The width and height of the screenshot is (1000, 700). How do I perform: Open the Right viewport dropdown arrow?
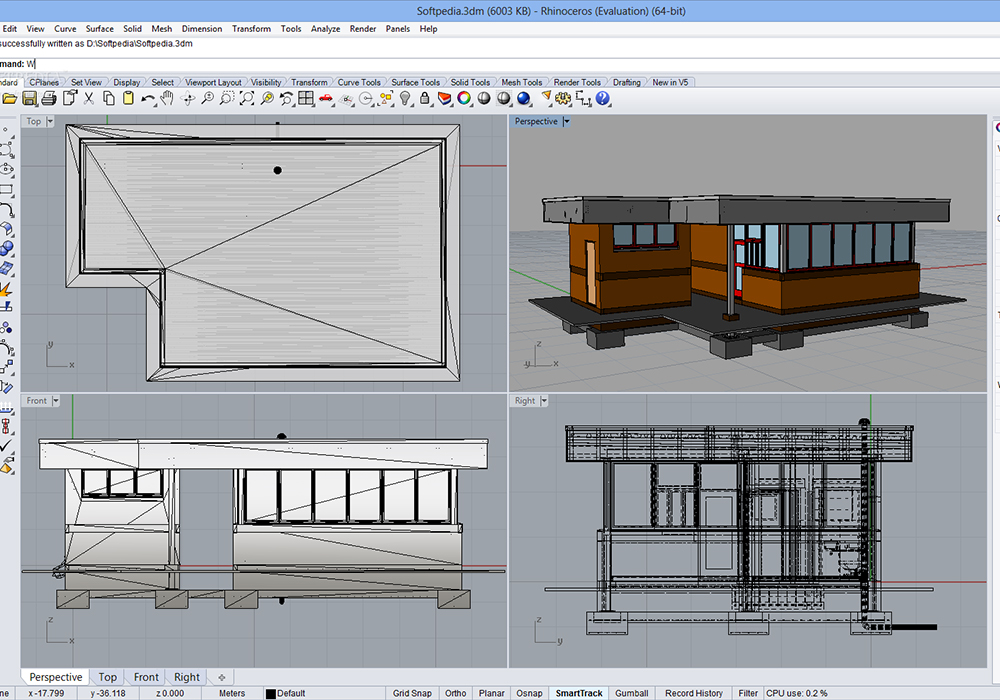coord(545,401)
